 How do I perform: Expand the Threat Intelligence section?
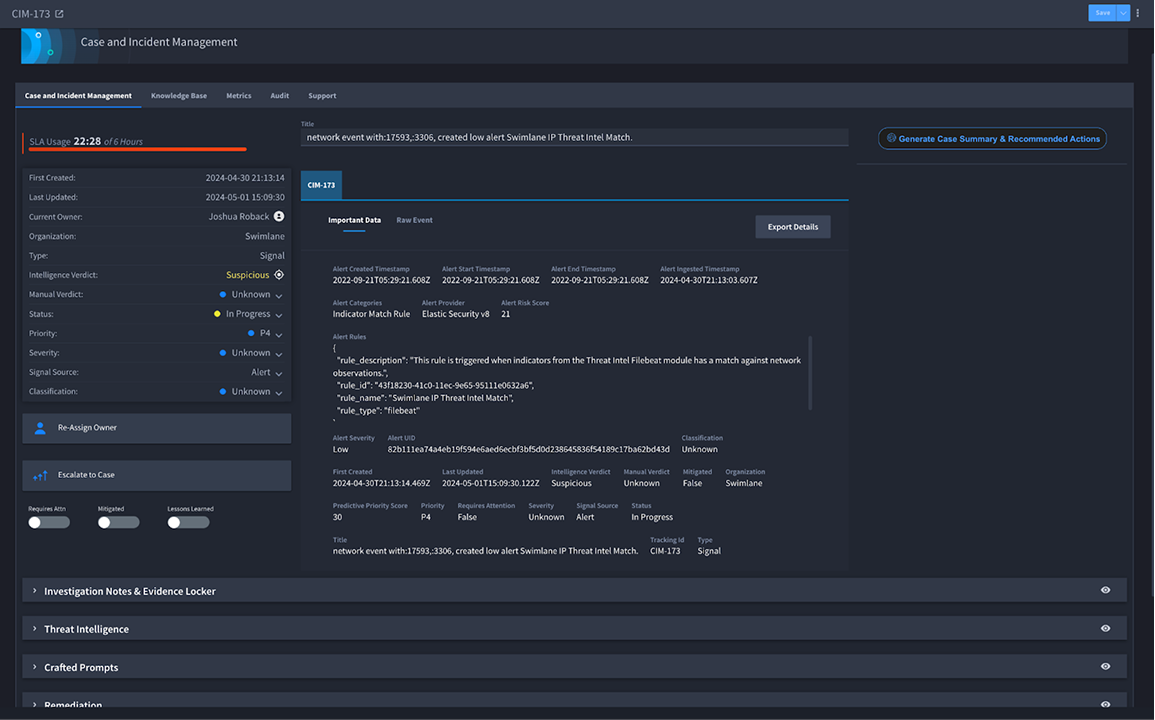point(35,629)
